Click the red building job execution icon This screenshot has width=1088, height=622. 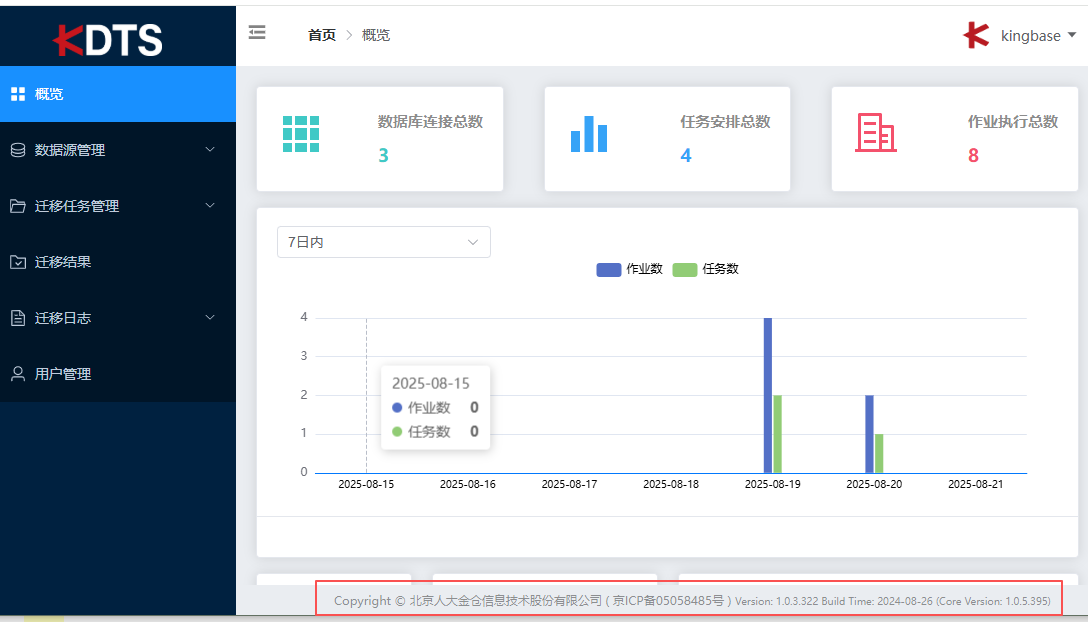point(875,133)
